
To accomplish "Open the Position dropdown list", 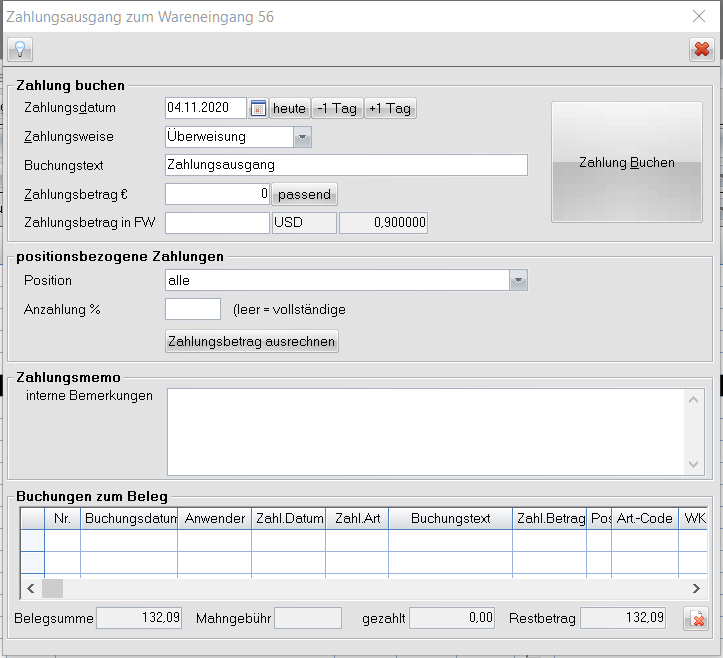I will tap(517, 281).
